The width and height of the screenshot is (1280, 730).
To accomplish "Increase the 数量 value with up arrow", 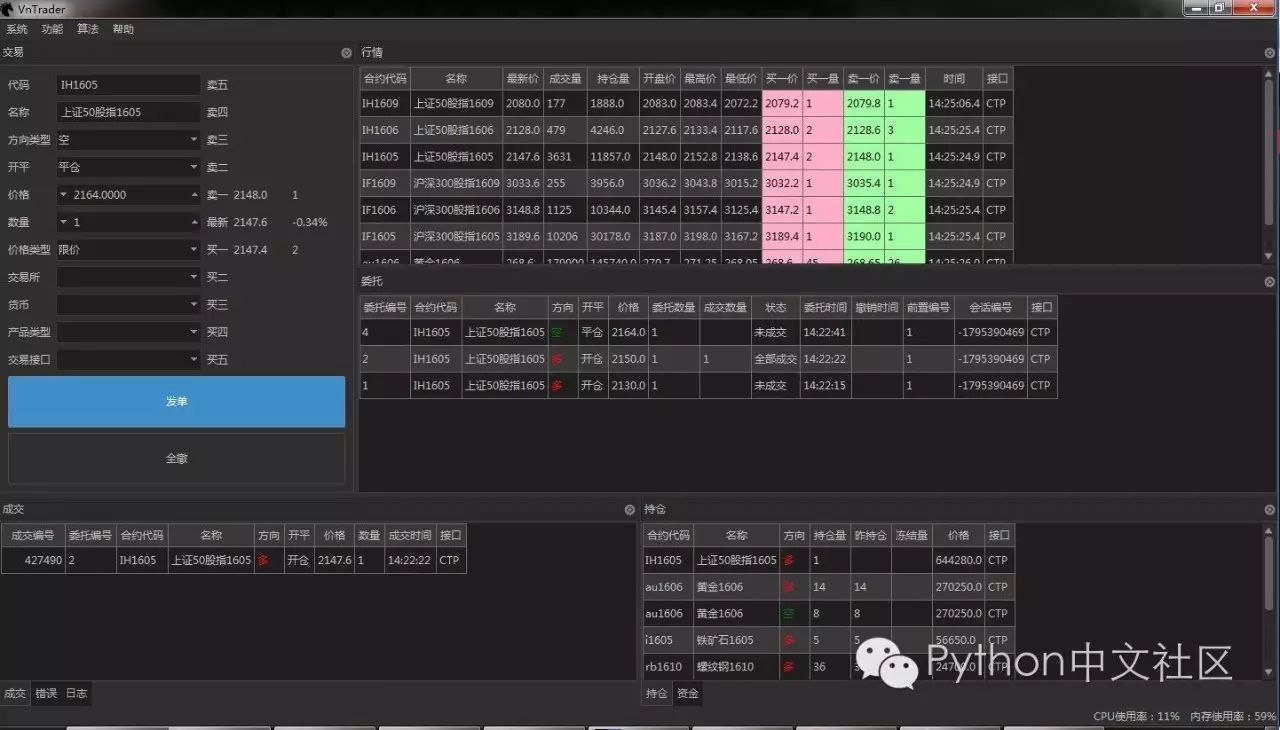I will pos(194,222).
